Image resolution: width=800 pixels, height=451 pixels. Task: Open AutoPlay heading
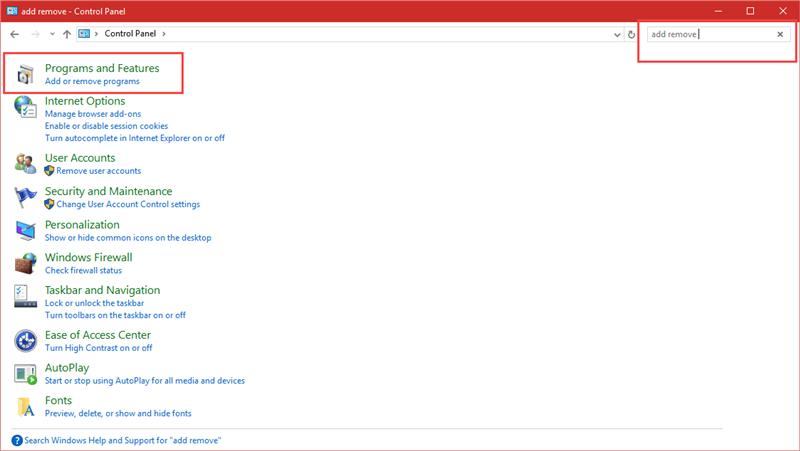coord(67,368)
